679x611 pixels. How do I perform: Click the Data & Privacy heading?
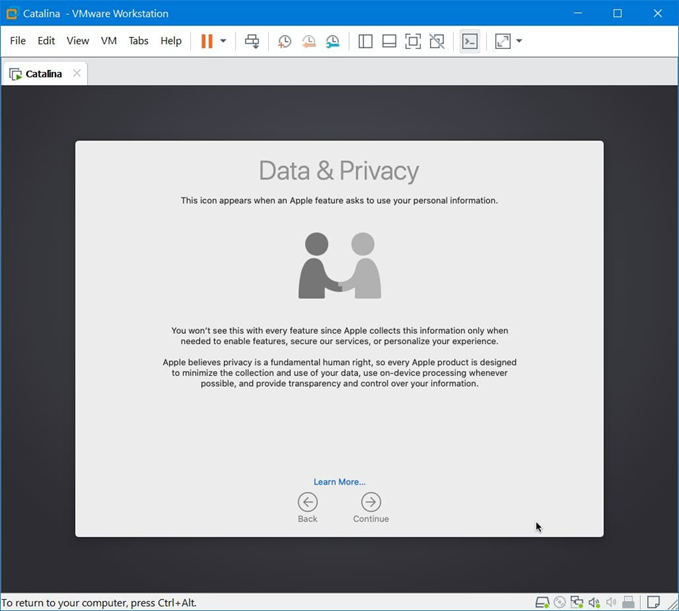pyautogui.click(x=339, y=171)
